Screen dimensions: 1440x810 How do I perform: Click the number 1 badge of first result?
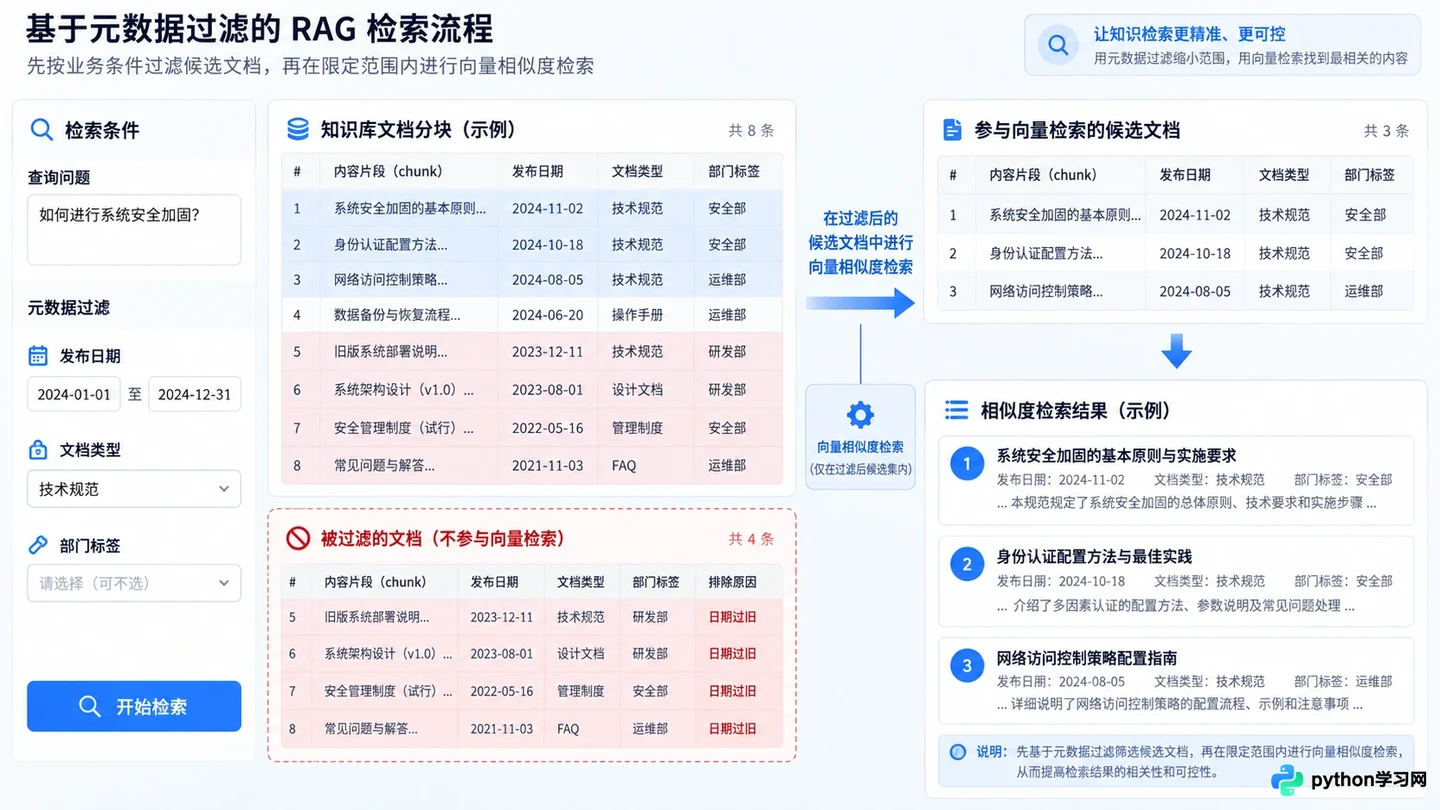[967, 464]
